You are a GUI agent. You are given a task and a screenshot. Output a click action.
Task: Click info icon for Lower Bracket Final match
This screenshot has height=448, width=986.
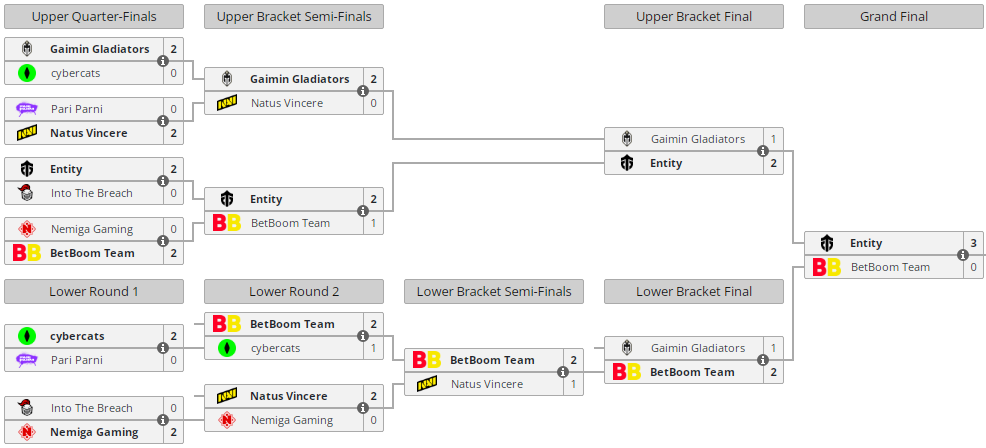point(763,360)
